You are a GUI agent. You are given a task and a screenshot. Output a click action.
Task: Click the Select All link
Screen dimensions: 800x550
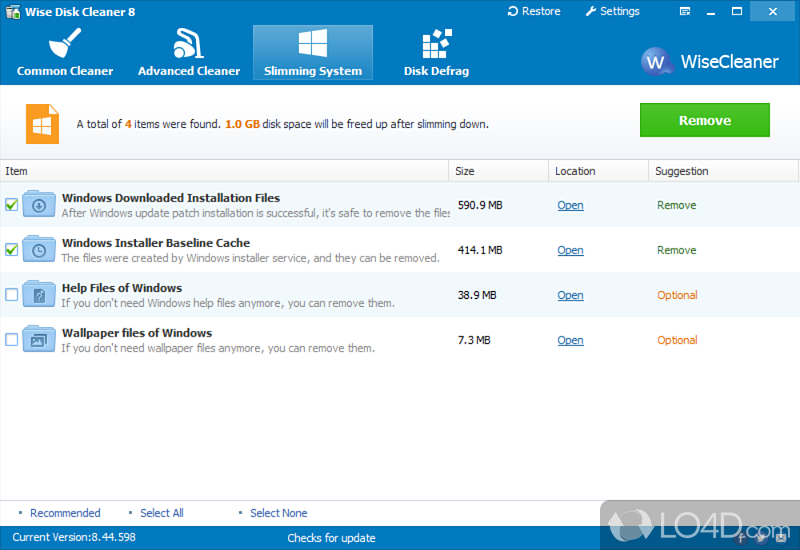pyautogui.click(x=161, y=513)
